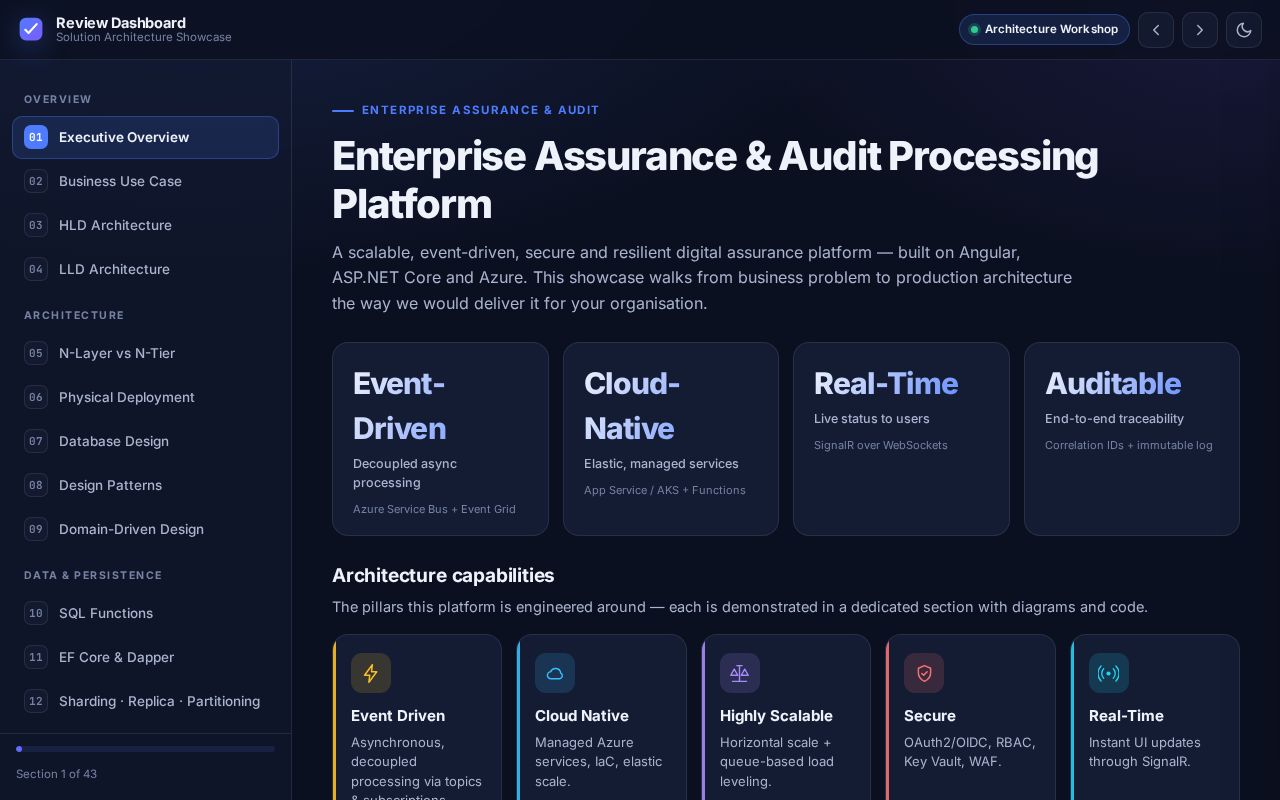Viewport: 1280px width, 800px height.
Task: Open SQL Functions section
Action: (x=145, y=613)
